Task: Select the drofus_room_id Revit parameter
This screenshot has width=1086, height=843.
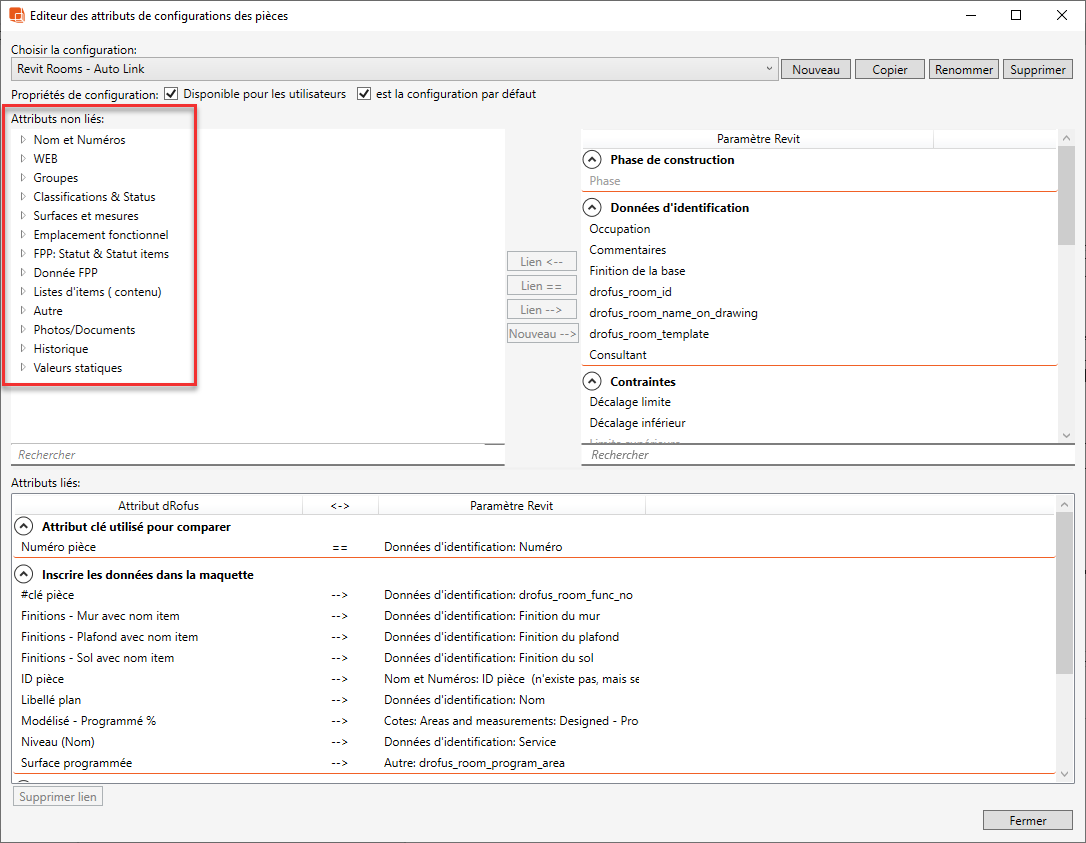Action: [630, 292]
